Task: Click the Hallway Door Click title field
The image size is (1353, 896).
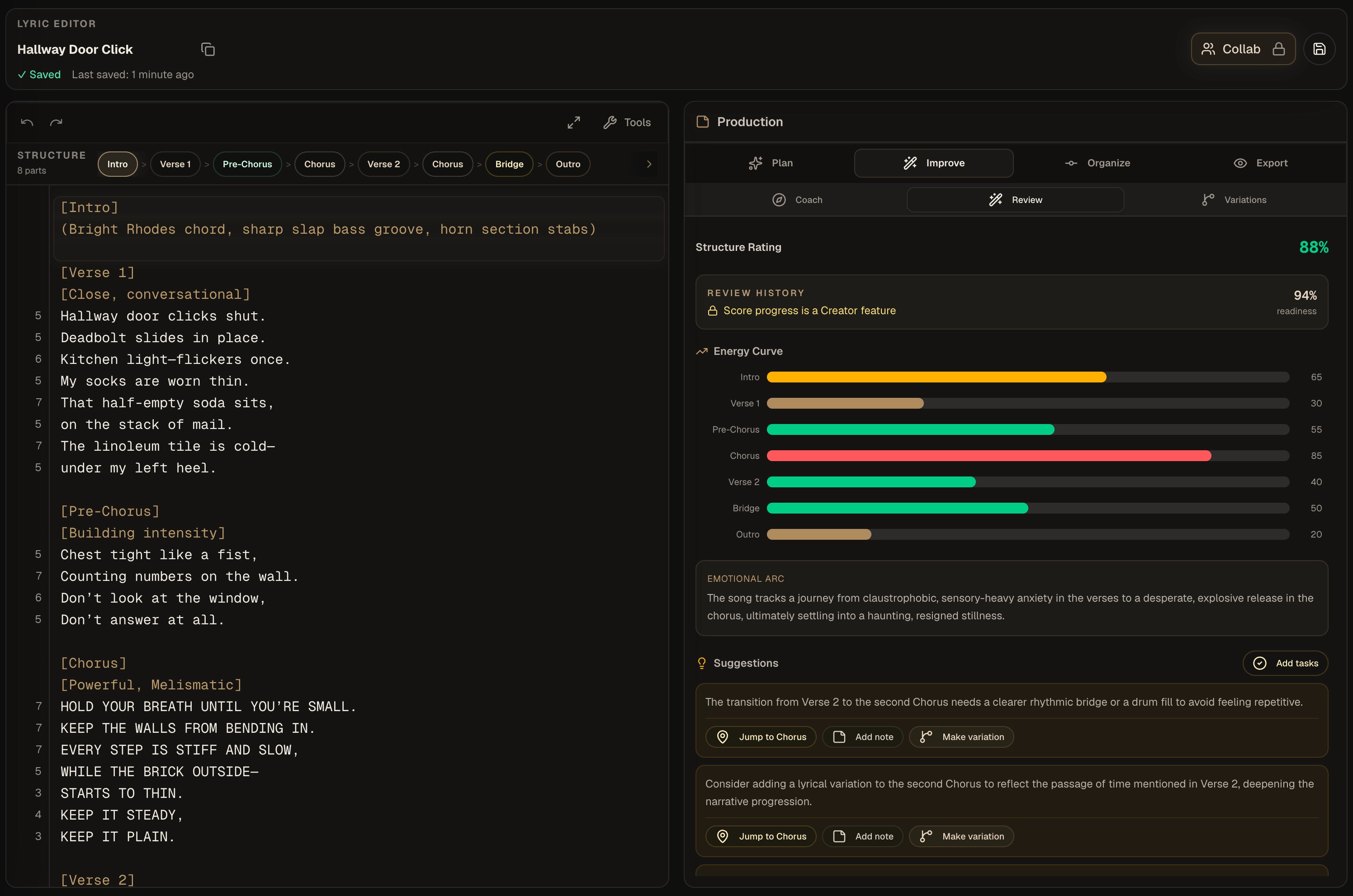Action: (75, 50)
